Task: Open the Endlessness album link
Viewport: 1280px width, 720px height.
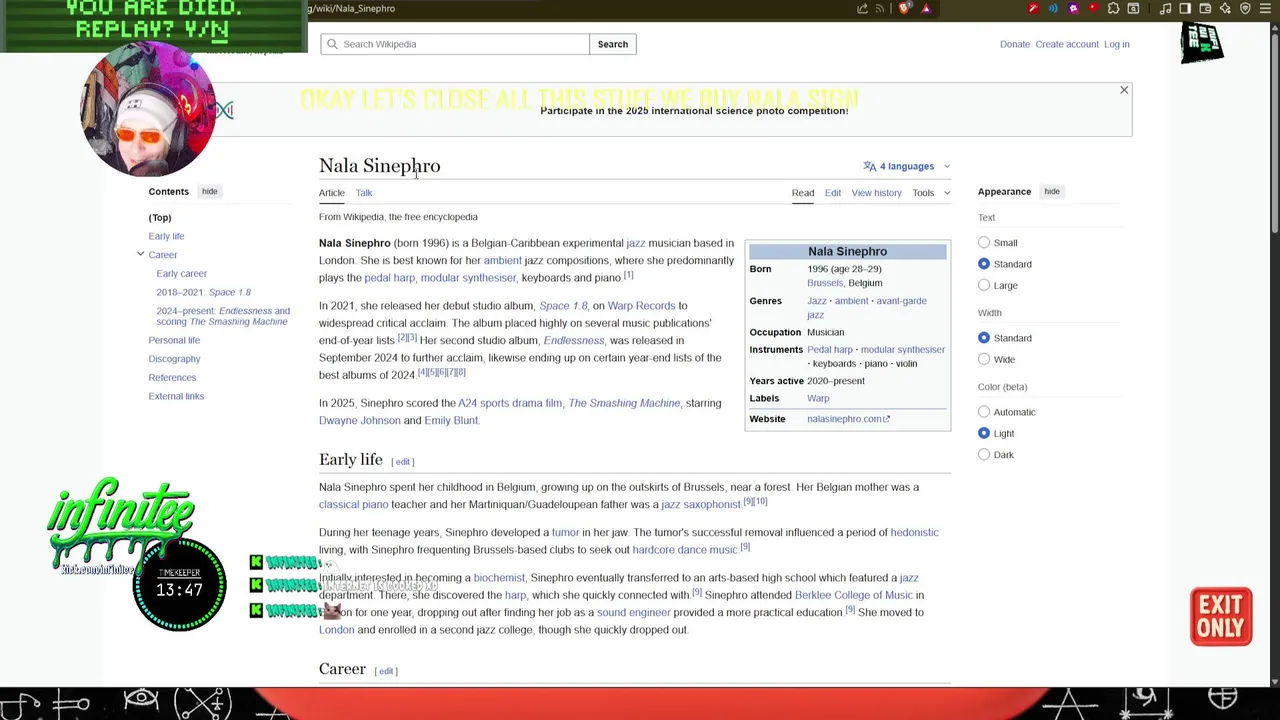Action: click(x=574, y=341)
